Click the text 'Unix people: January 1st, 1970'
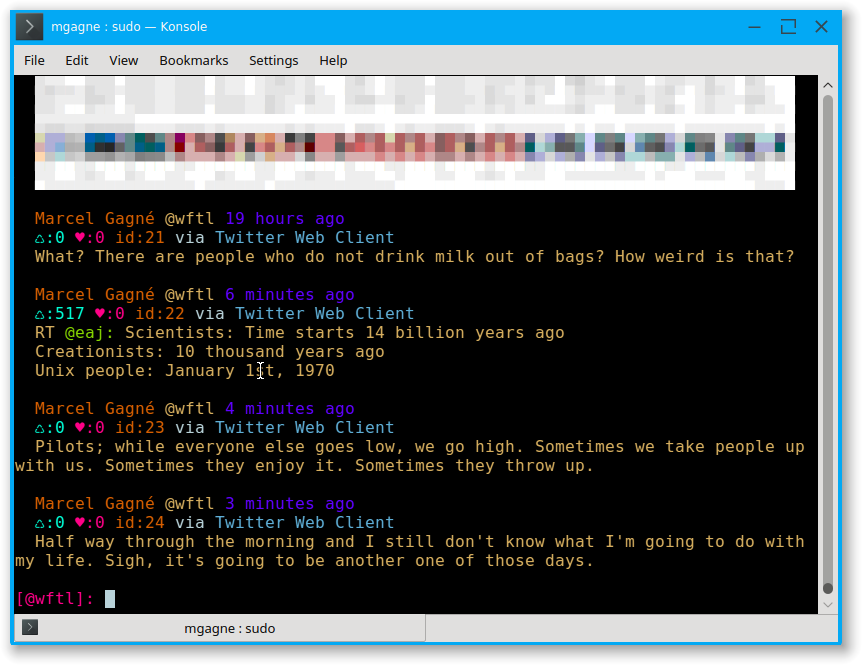This screenshot has width=862, height=665. tap(185, 370)
